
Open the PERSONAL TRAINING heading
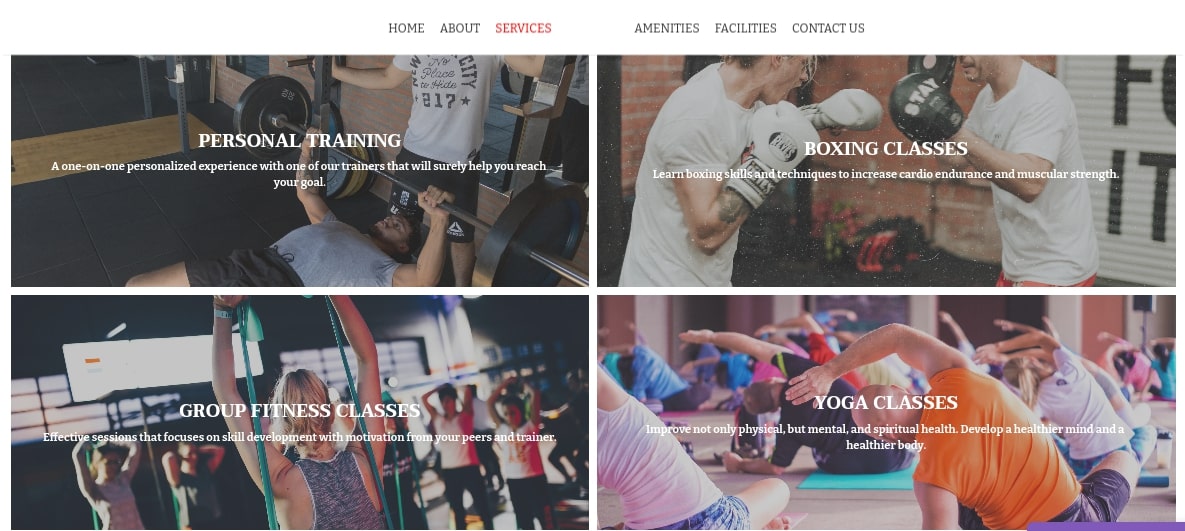pyautogui.click(x=299, y=140)
